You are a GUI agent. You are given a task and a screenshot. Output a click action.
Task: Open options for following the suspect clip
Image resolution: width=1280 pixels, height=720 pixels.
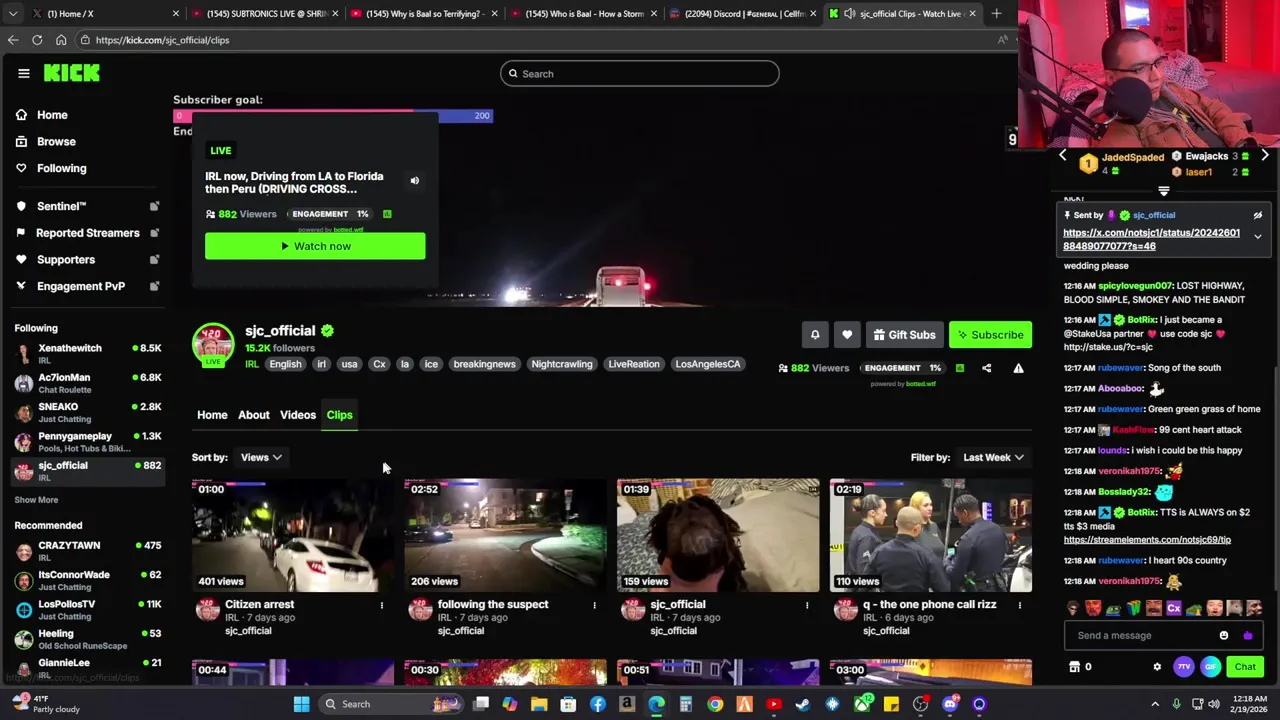click(x=594, y=605)
